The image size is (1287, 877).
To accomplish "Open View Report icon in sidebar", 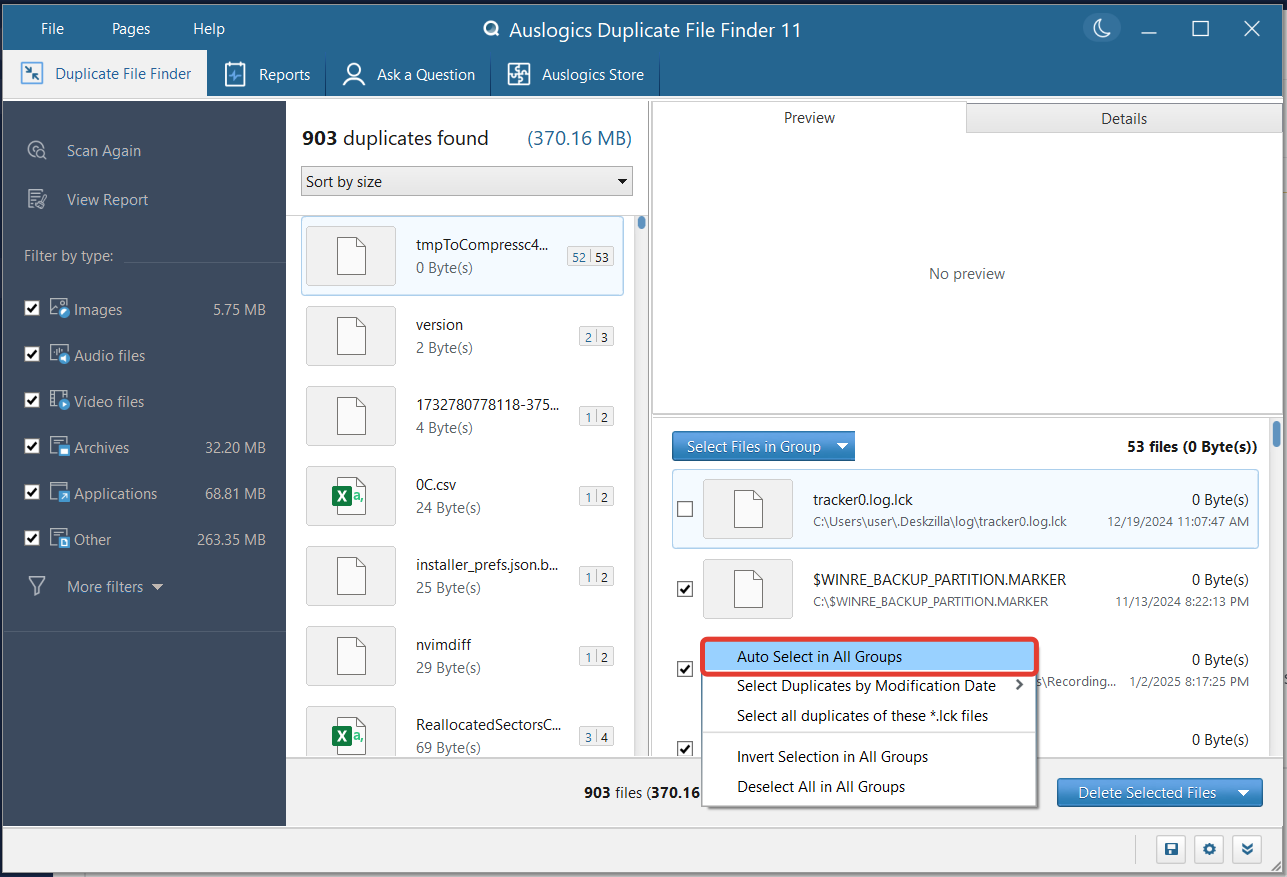I will (37, 199).
